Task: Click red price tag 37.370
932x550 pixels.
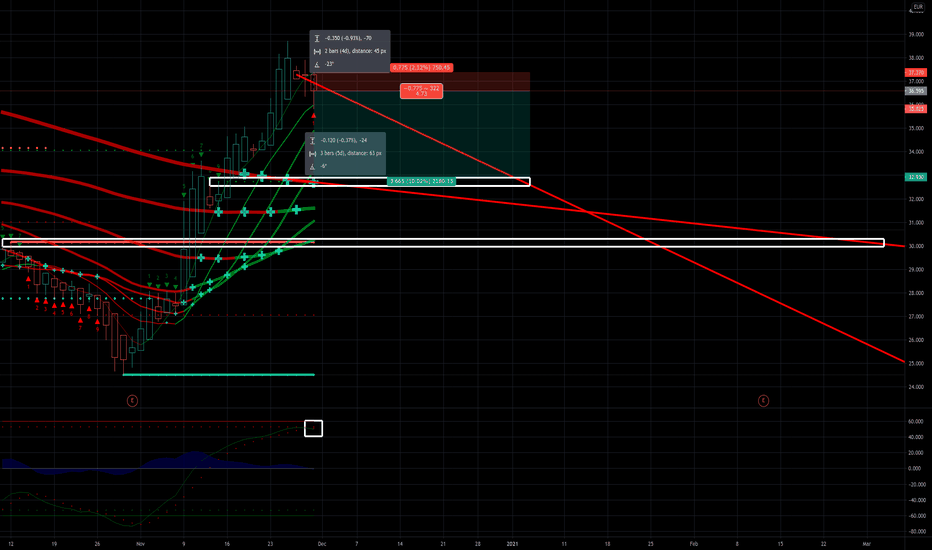Action: click(915, 73)
